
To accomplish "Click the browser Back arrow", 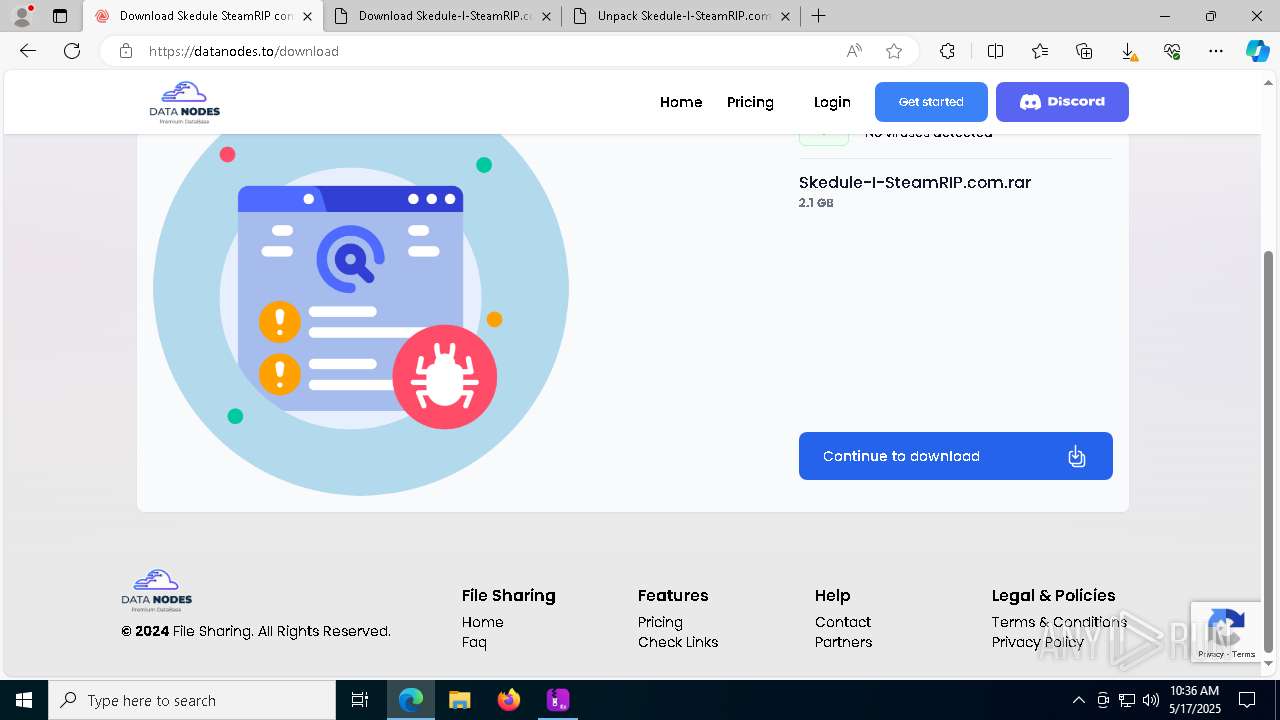I will (28, 51).
